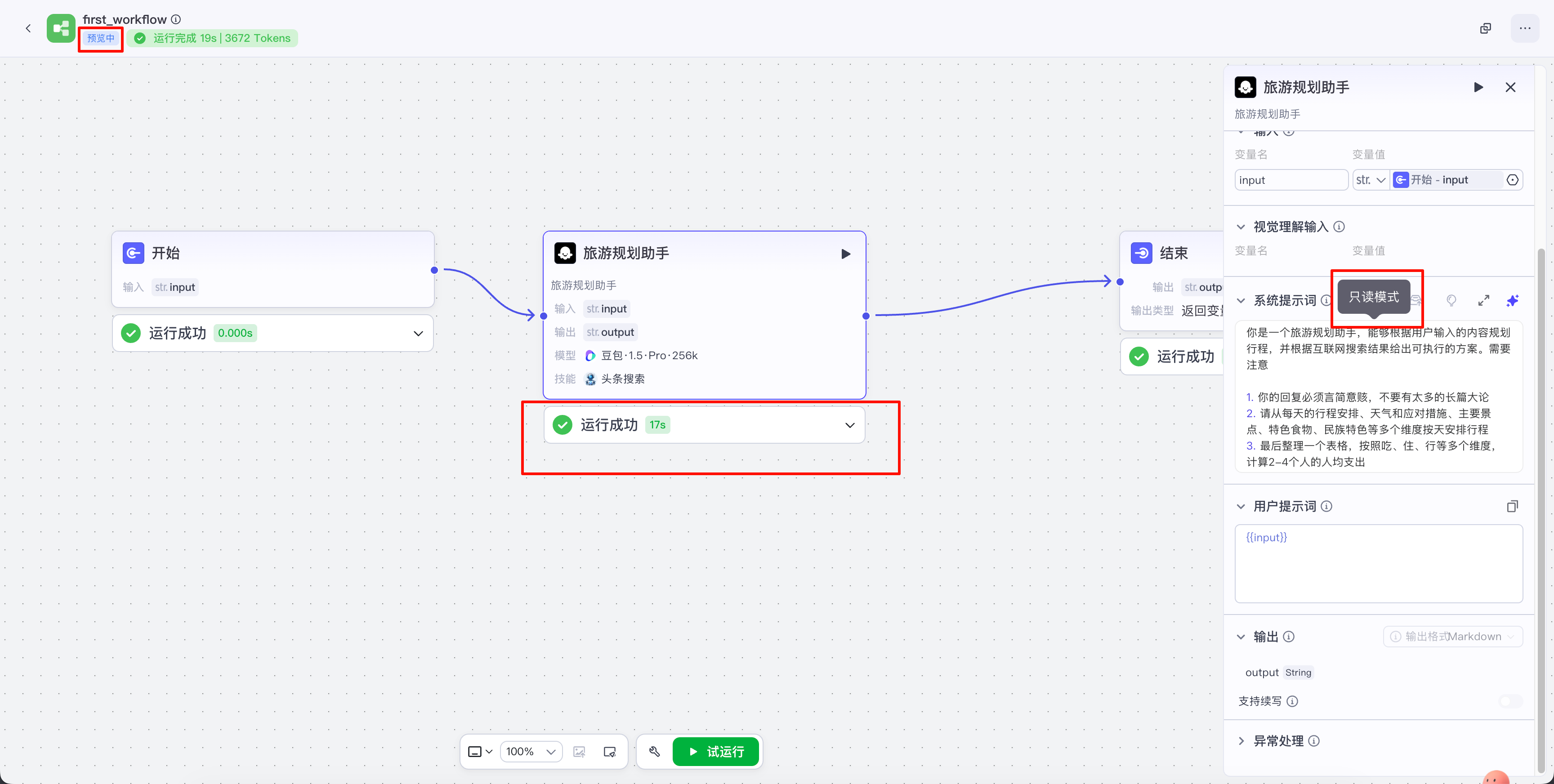Open the three-dots more options menu
1554x784 pixels.
1524,28
